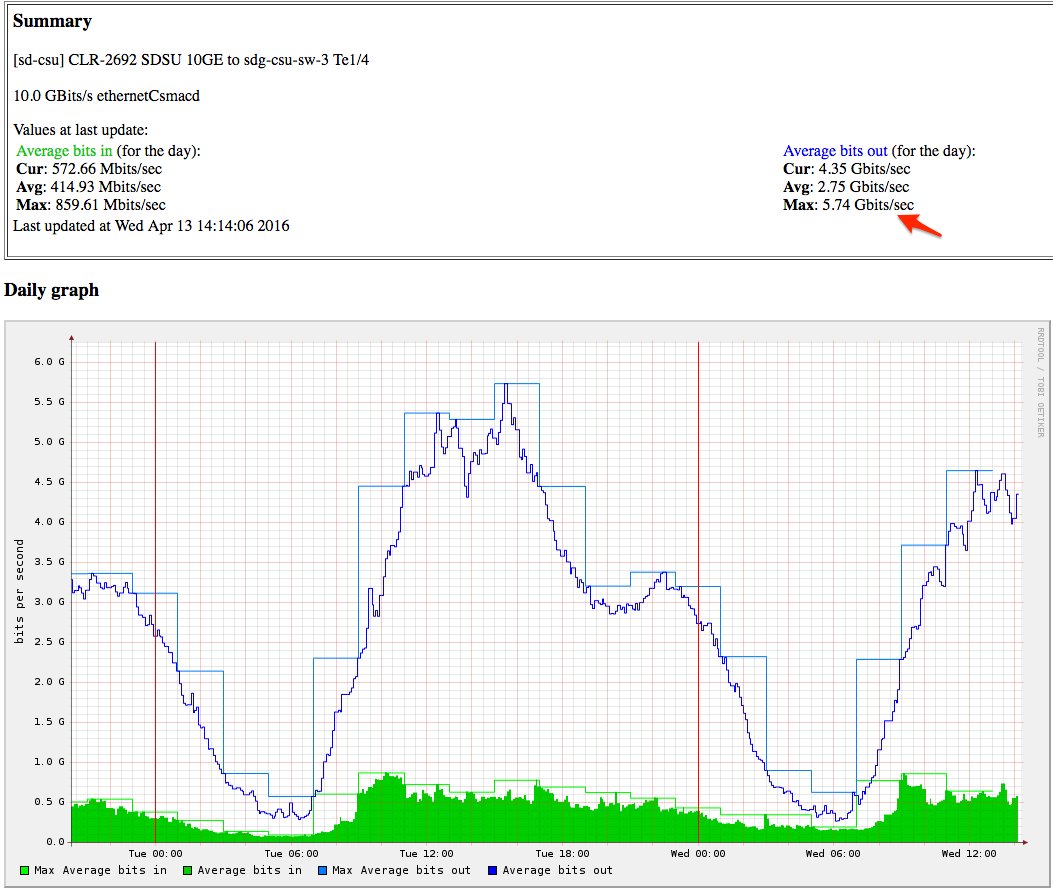Click the 'Max Average bits out' legend label
Viewport: 1053px width, 890px height.
coord(401,871)
